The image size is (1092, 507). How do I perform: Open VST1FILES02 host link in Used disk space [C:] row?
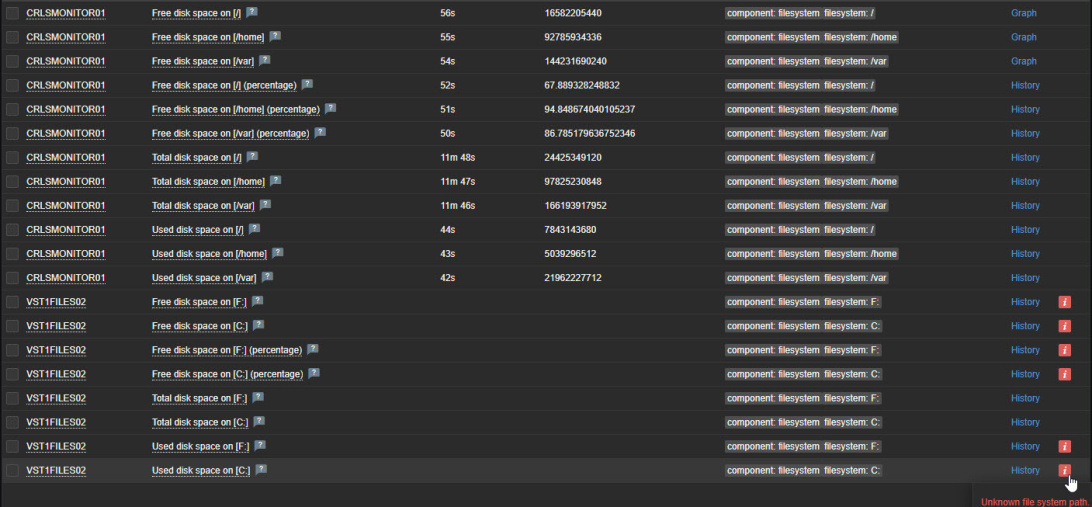tap(56, 470)
